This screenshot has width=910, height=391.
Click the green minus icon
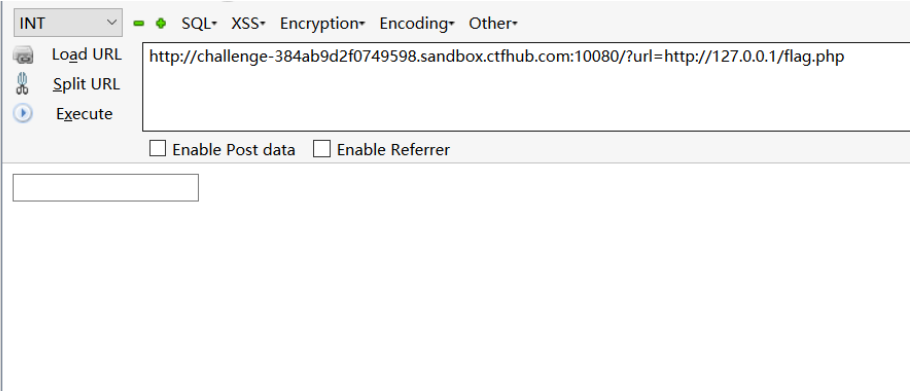[x=139, y=24]
